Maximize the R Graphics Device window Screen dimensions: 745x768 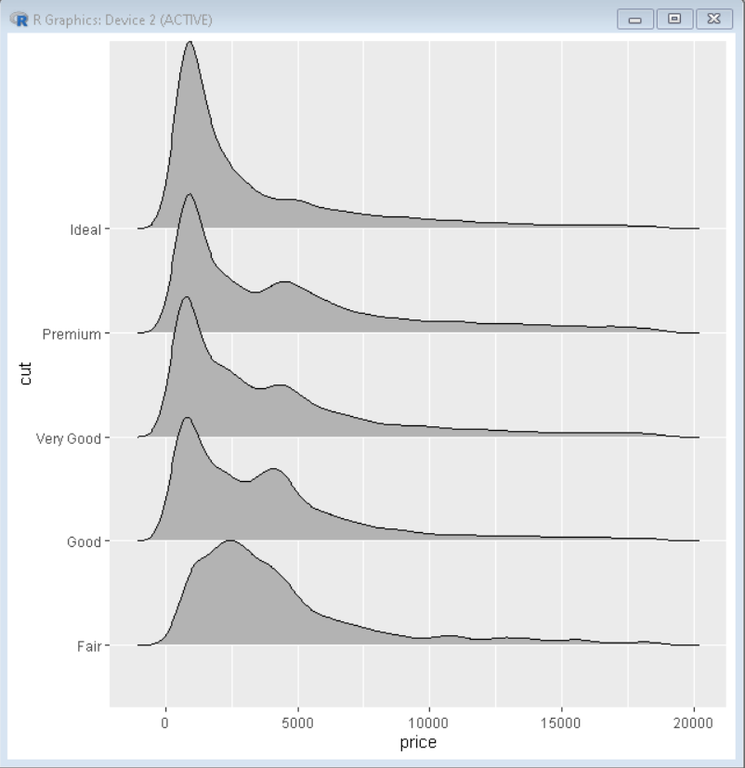click(x=674, y=20)
